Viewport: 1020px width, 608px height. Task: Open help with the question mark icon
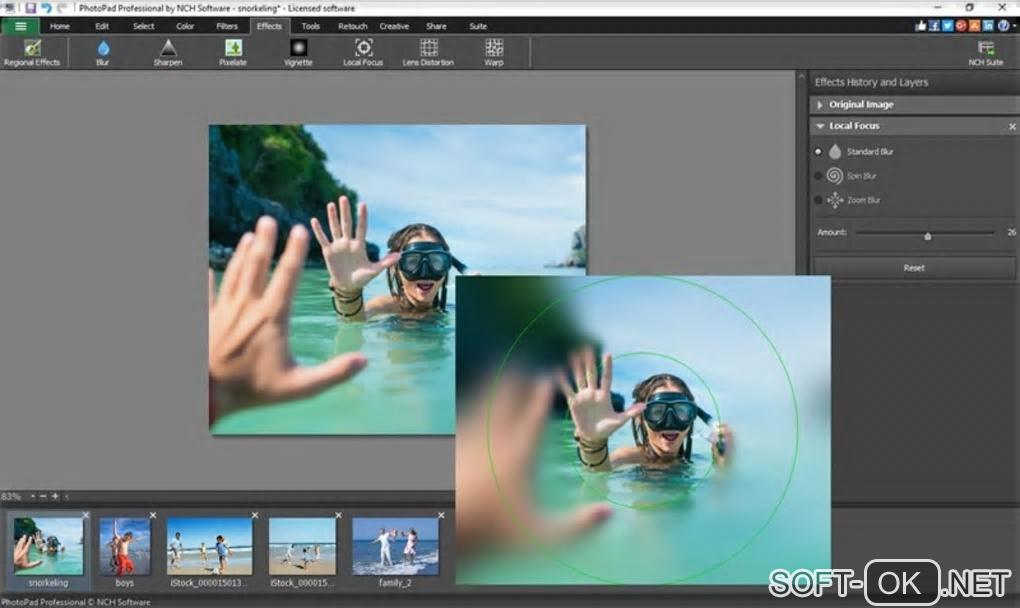[x=1003, y=26]
